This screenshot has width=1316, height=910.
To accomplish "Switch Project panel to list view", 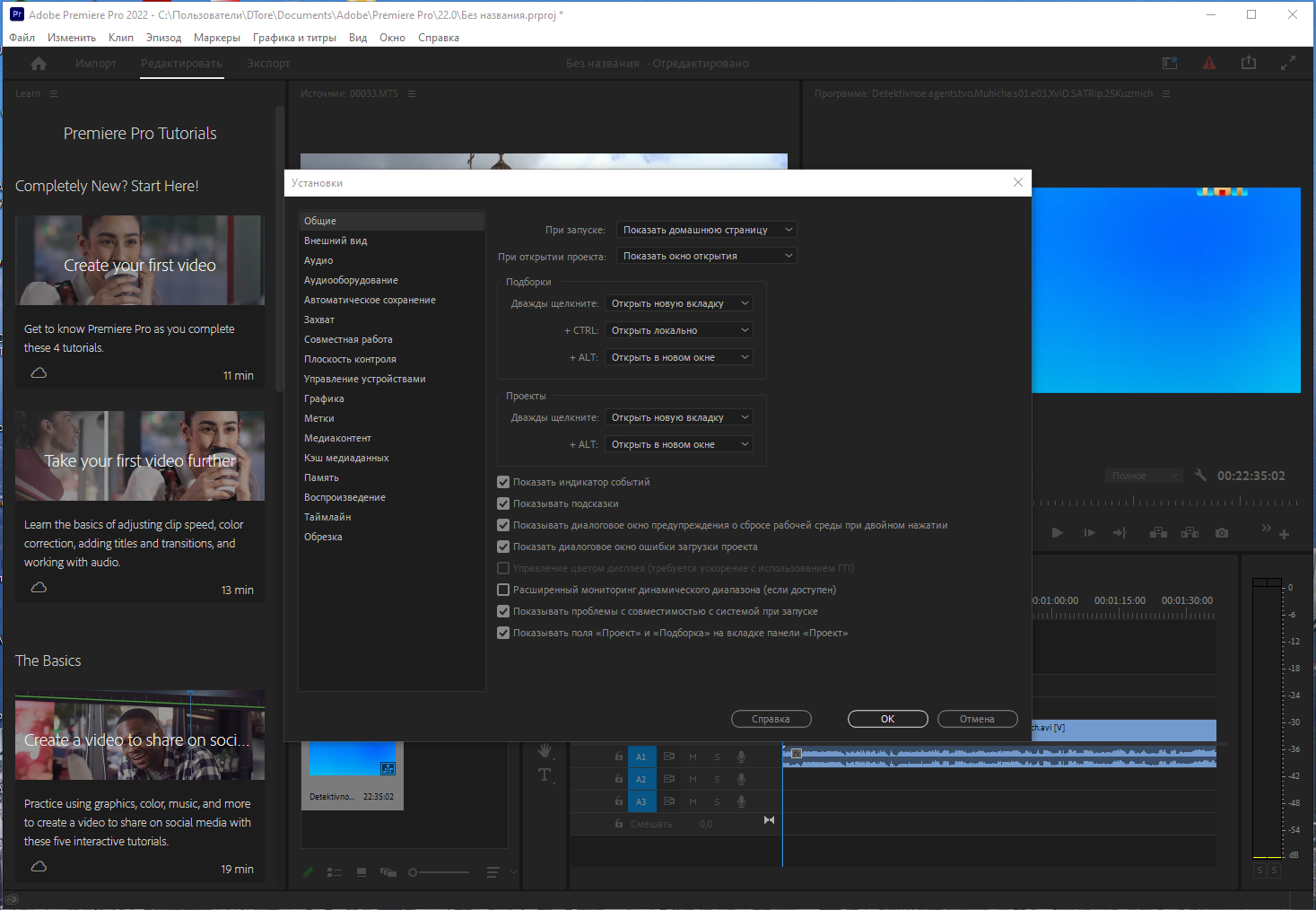I will pos(335,871).
